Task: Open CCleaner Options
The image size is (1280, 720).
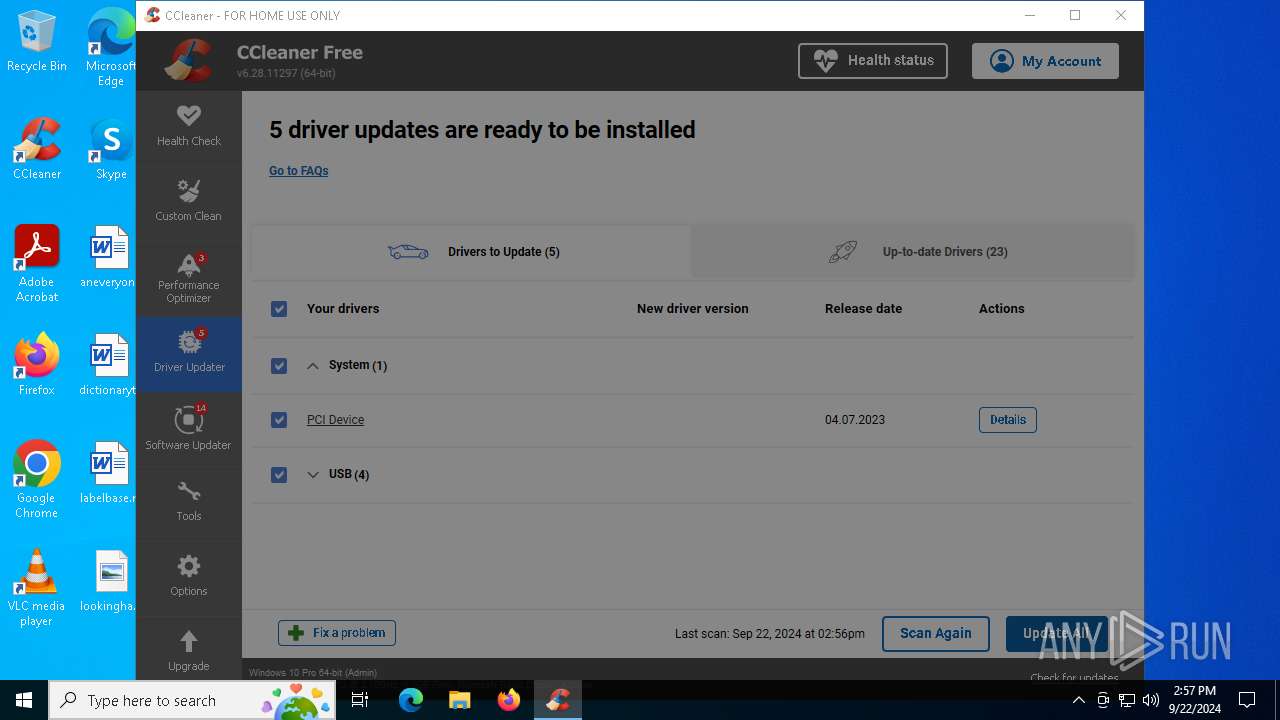Action: tap(189, 576)
